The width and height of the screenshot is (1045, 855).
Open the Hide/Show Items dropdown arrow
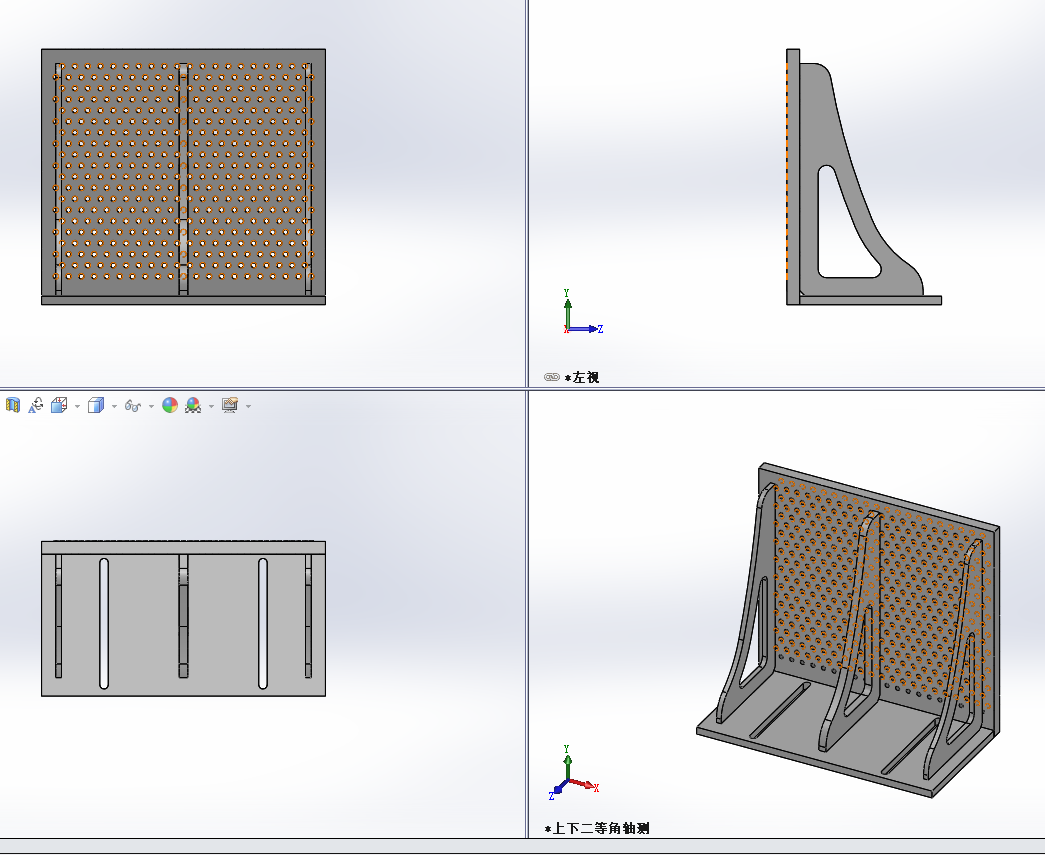[151, 406]
